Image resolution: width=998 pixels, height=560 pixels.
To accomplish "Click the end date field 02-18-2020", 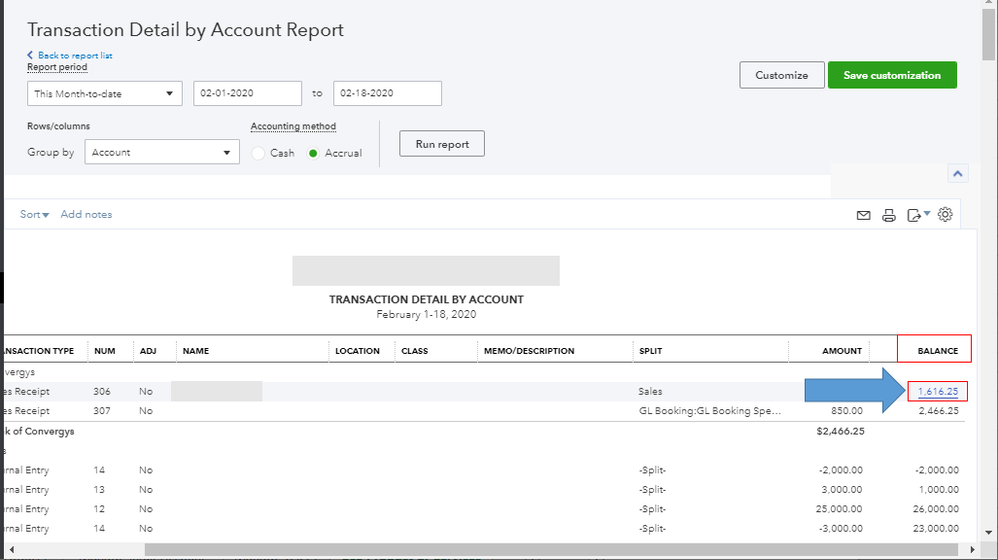I will pyautogui.click(x=387, y=94).
